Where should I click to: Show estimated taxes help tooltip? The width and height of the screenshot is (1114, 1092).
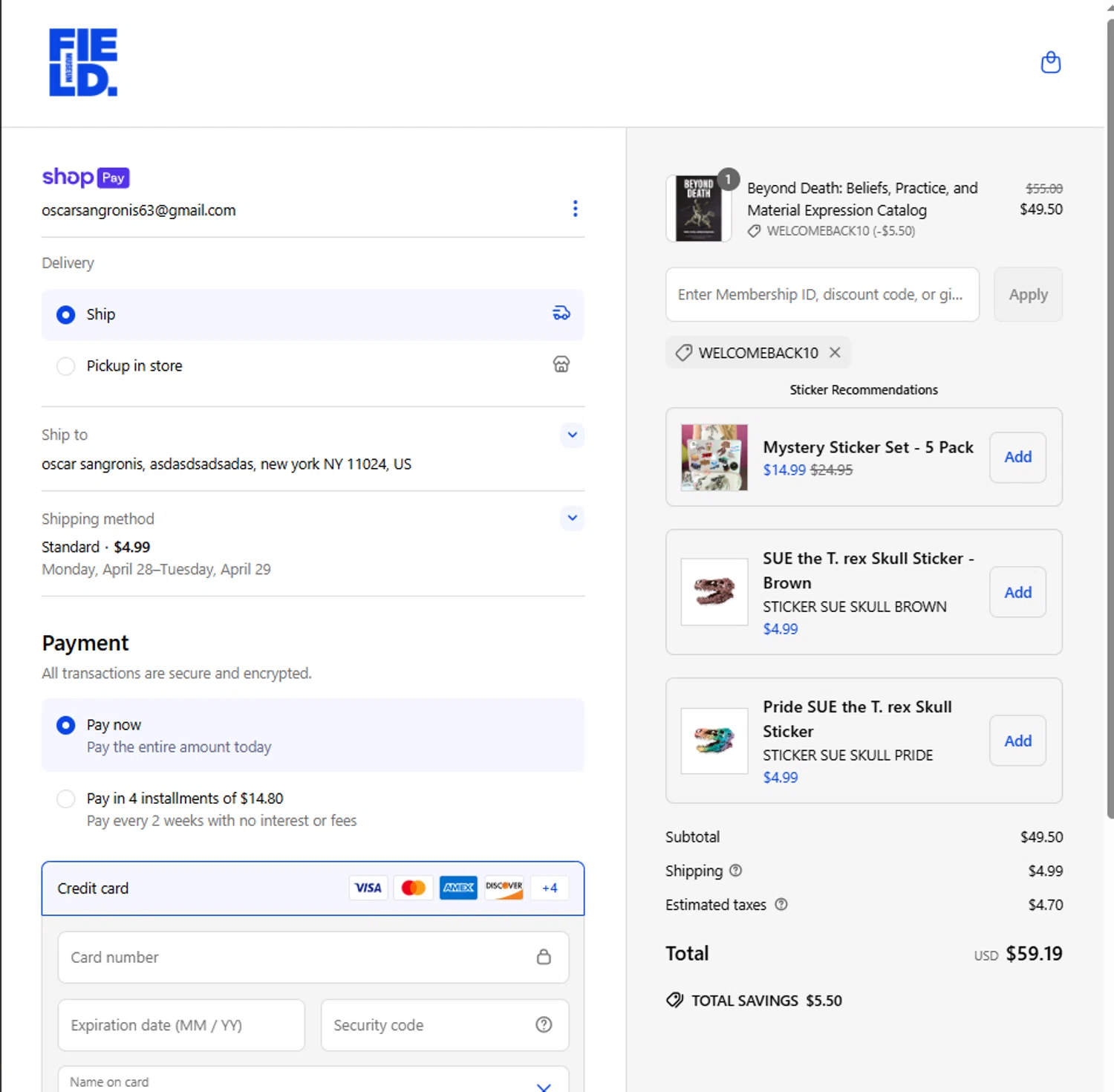click(781, 904)
